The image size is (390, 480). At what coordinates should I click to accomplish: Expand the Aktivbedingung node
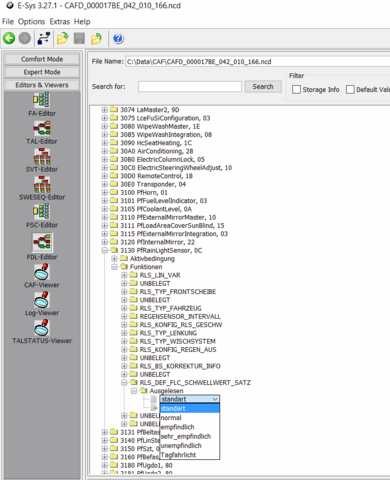tap(114, 259)
